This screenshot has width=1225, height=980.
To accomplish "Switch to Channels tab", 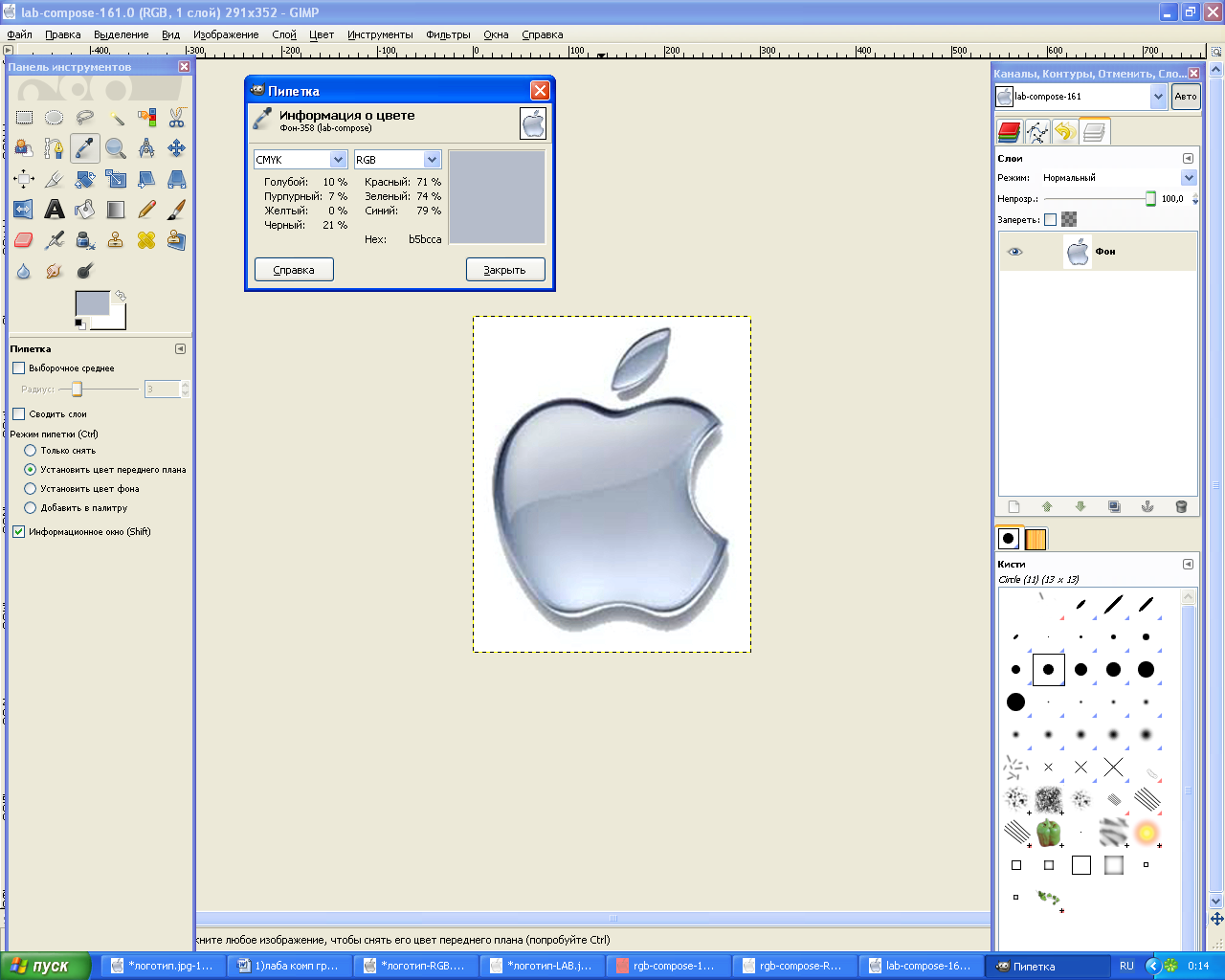I will point(1009,132).
